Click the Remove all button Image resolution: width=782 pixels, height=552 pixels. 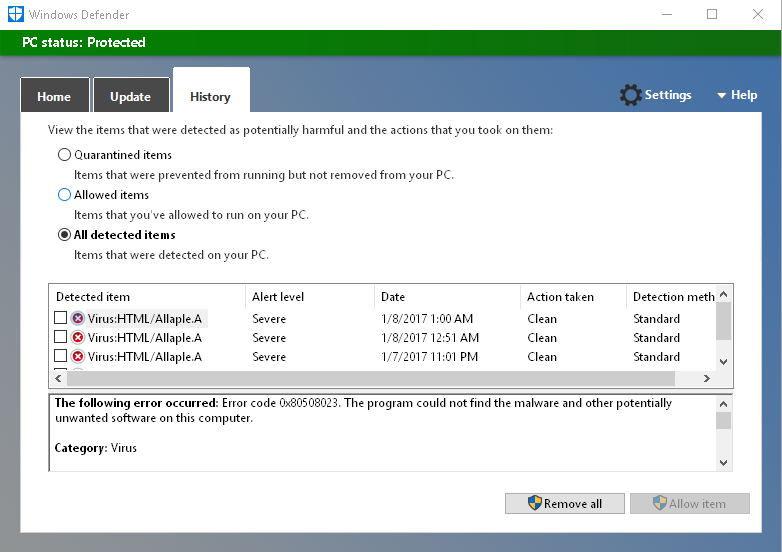click(x=565, y=504)
